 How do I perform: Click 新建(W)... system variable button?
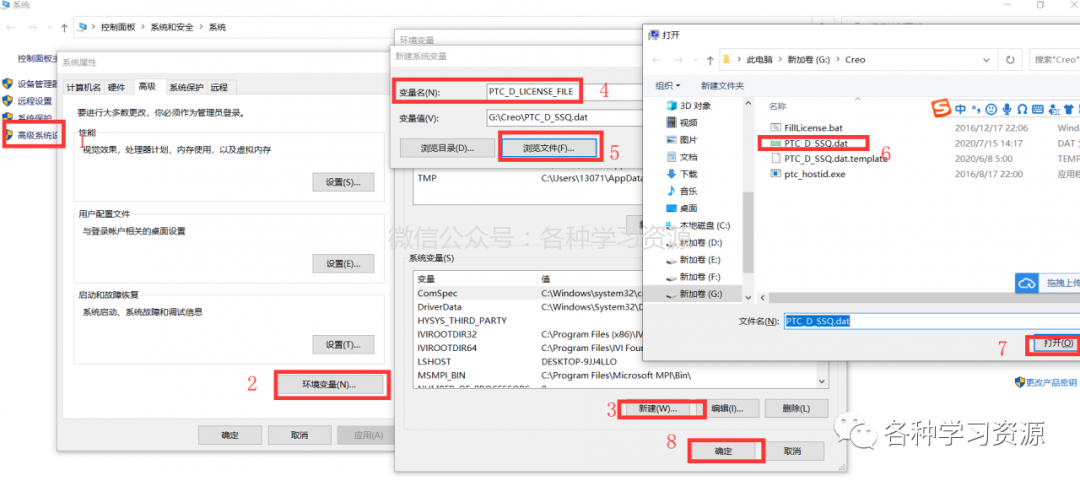658,408
